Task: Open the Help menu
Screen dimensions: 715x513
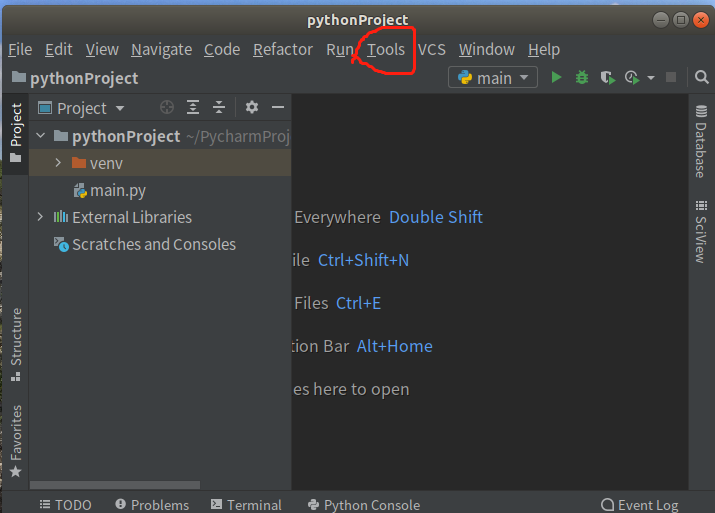Action: [x=544, y=49]
